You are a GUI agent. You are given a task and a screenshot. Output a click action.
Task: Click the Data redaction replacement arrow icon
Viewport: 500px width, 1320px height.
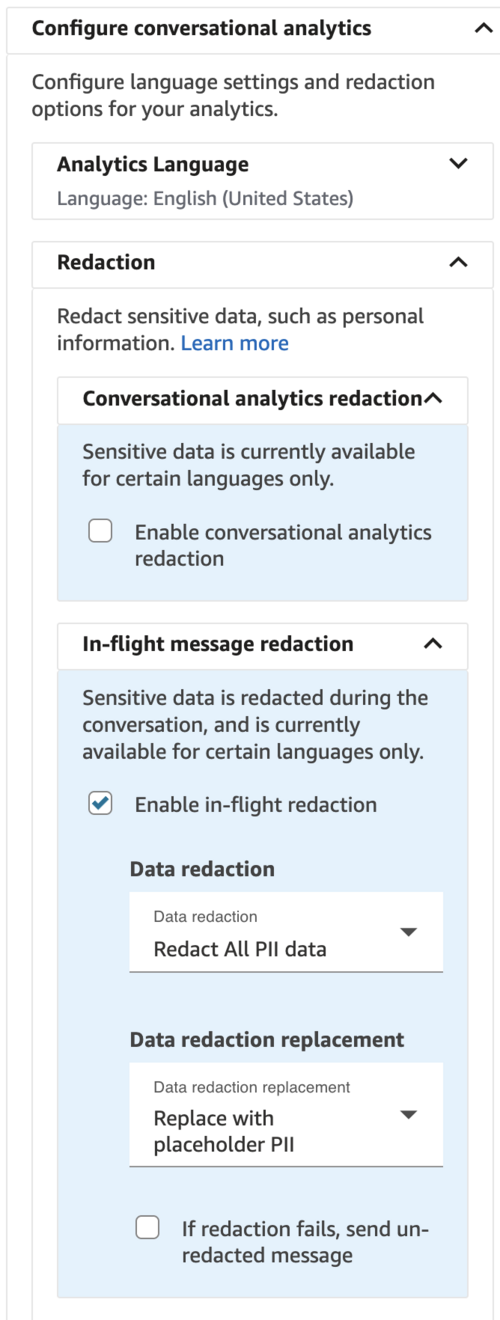tap(408, 1115)
